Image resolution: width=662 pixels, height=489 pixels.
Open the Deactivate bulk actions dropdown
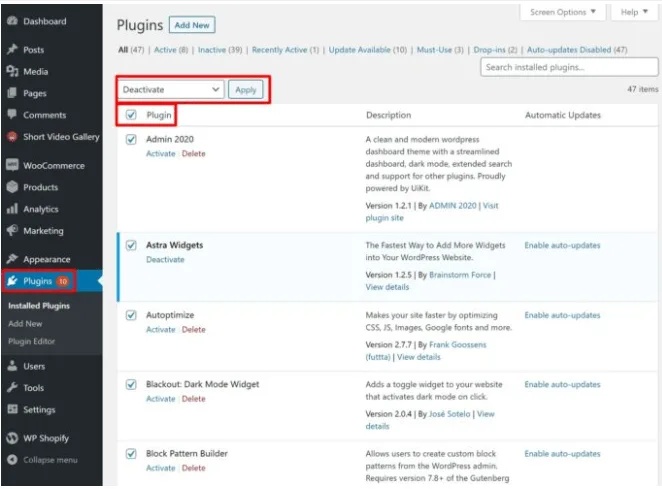[169, 89]
